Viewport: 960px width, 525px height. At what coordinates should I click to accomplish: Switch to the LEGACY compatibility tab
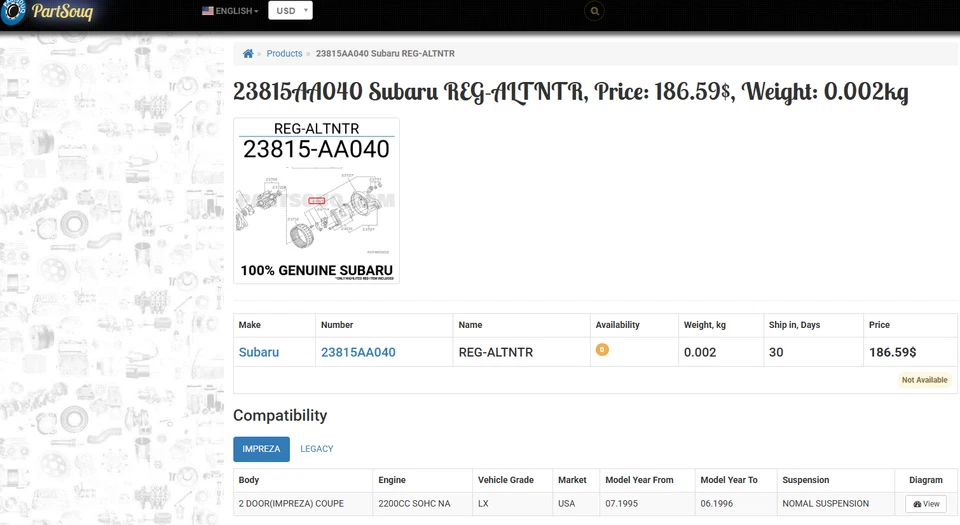(317, 449)
